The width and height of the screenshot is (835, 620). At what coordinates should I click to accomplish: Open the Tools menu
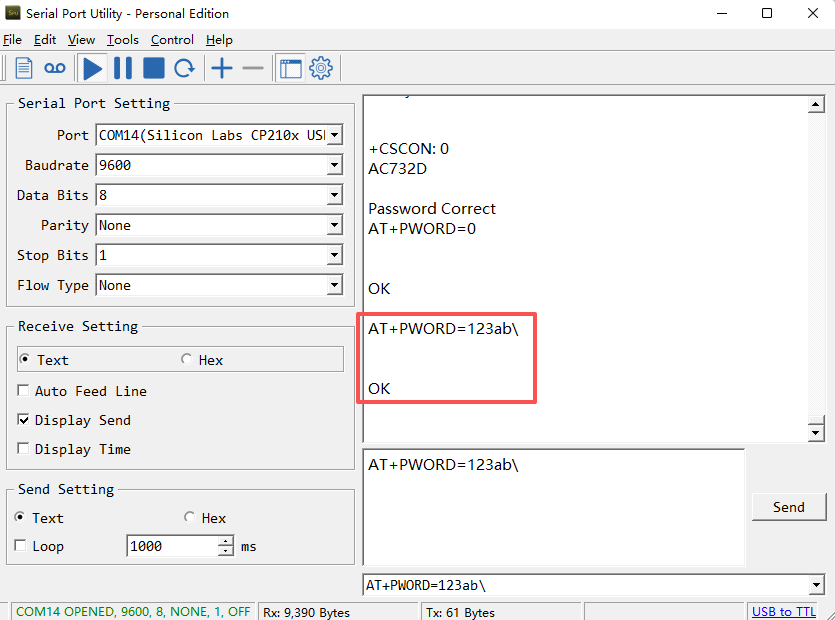(122, 40)
